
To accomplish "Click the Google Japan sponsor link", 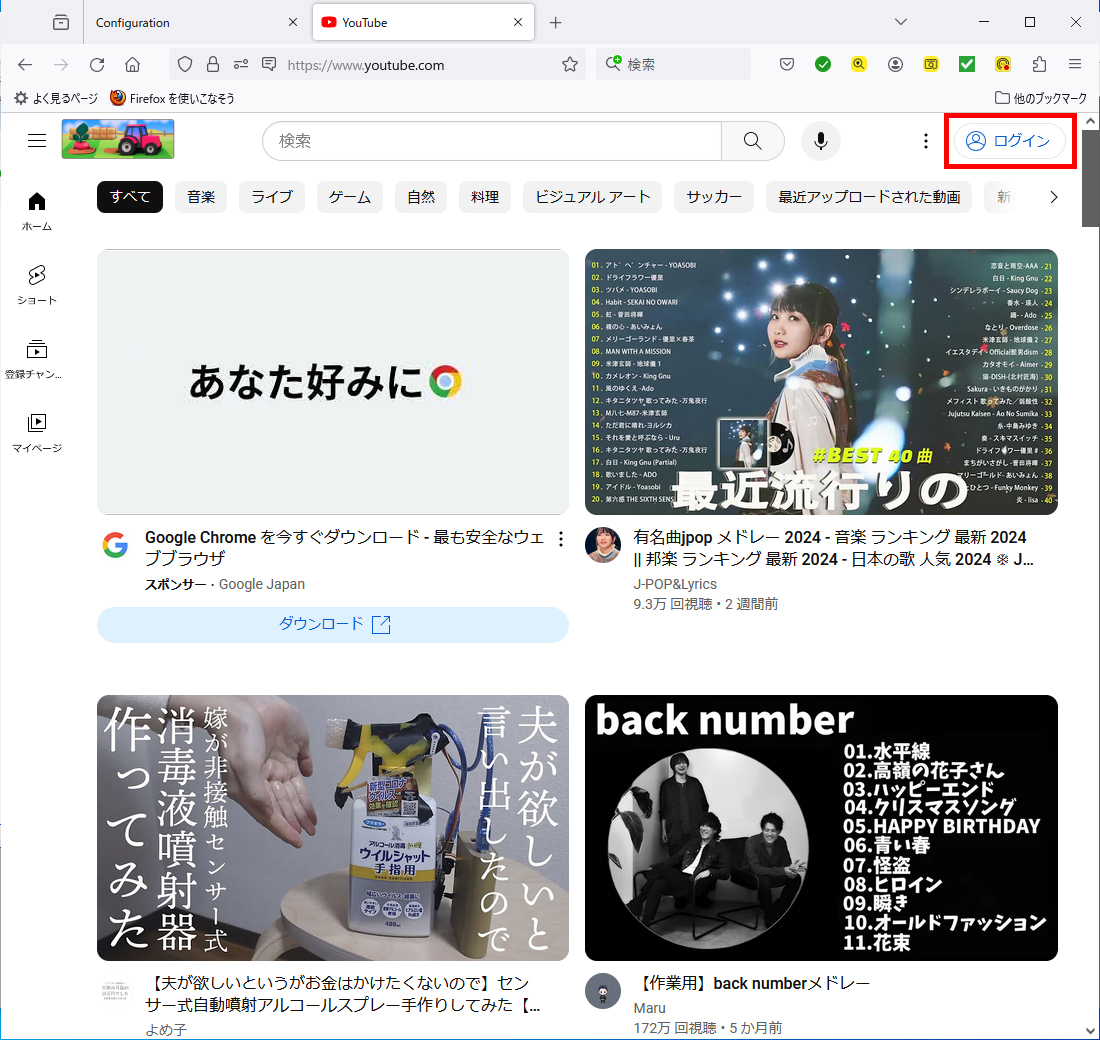I will point(262,584).
